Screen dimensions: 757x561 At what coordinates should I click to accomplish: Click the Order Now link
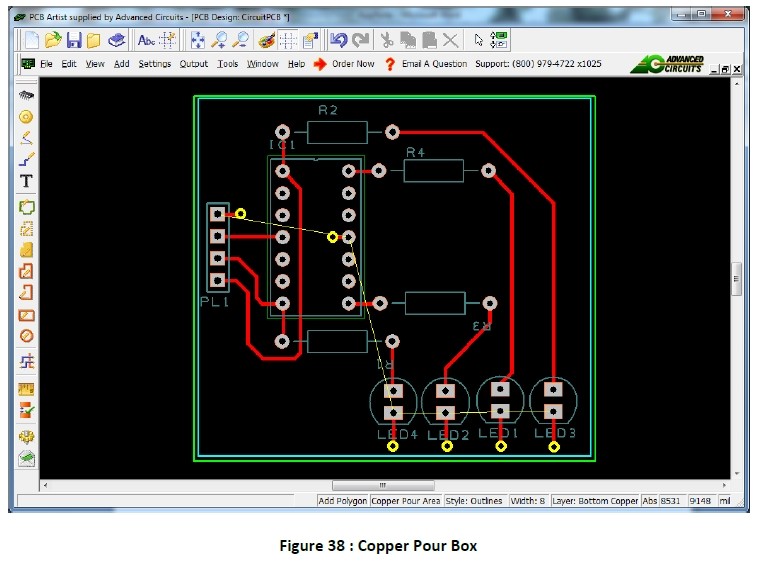352,64
